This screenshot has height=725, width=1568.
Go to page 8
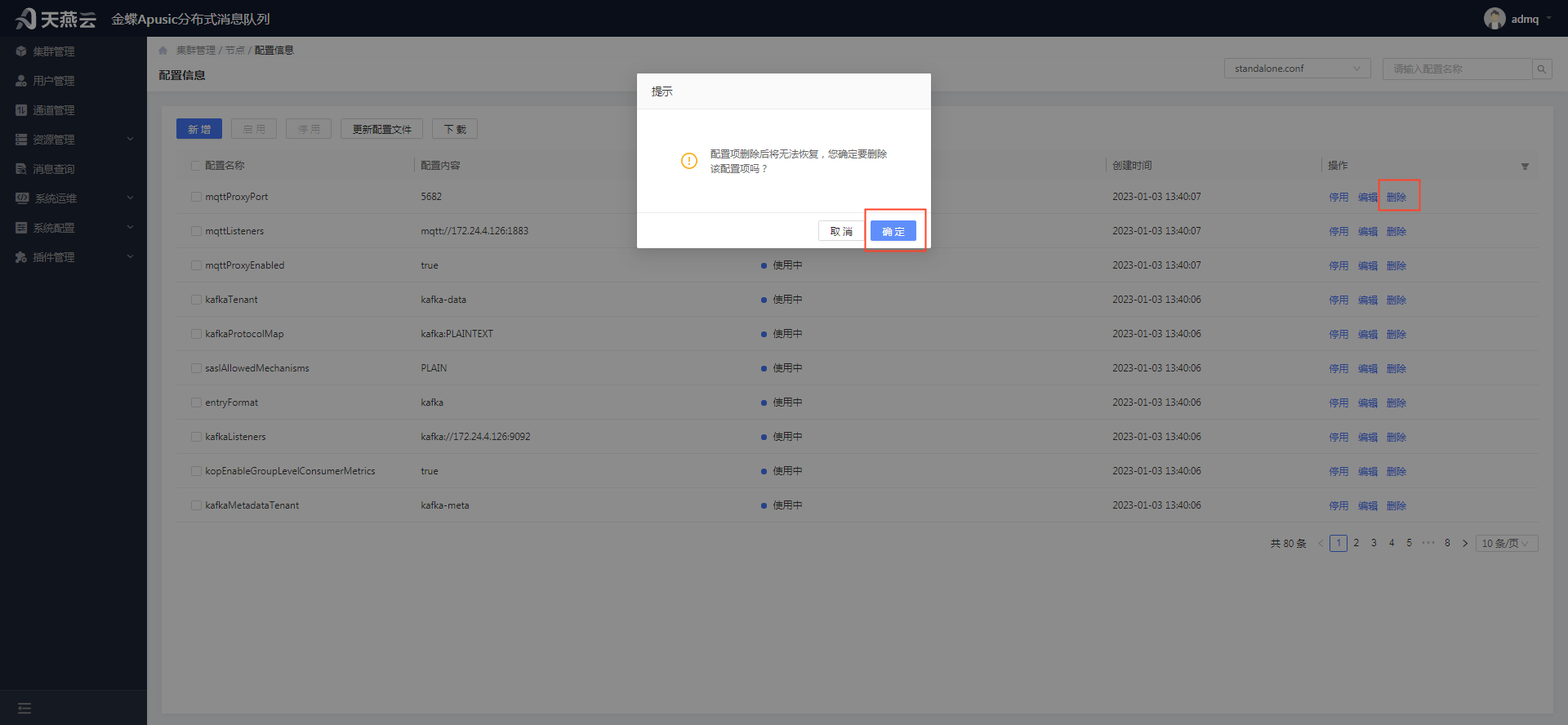1447,543
